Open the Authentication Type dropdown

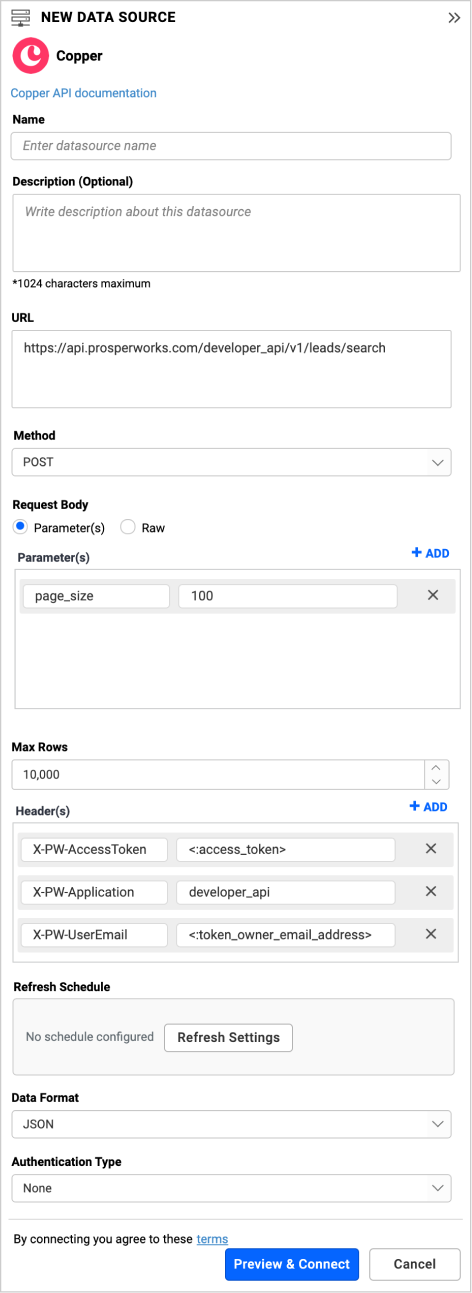231,1188
